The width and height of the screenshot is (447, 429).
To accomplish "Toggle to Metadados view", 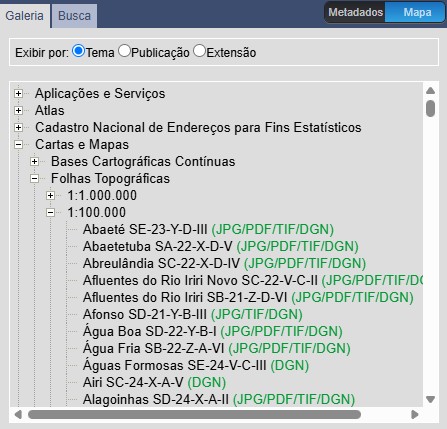I will pos(355,12).
